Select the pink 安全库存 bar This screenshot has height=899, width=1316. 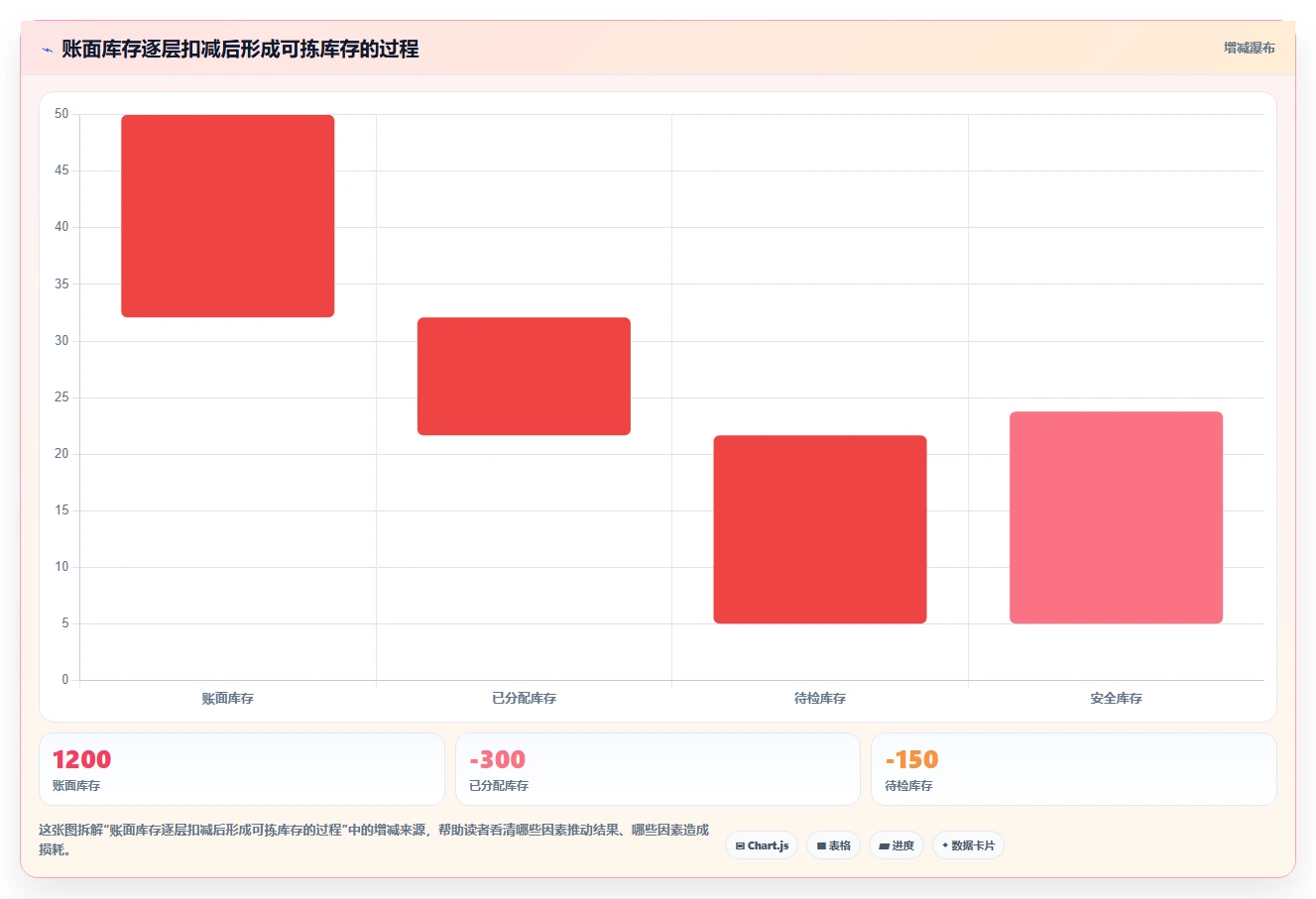pos(1116,517)
